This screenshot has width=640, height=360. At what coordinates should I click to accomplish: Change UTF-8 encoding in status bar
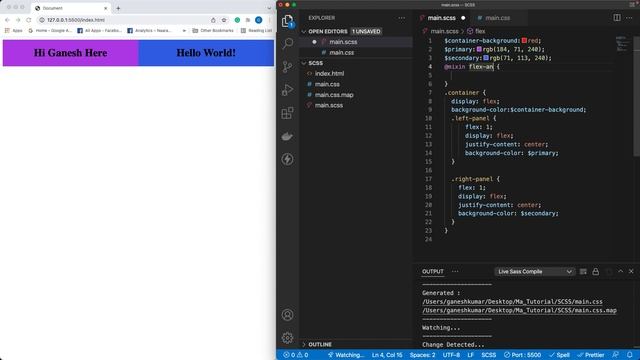click(451, 355)
